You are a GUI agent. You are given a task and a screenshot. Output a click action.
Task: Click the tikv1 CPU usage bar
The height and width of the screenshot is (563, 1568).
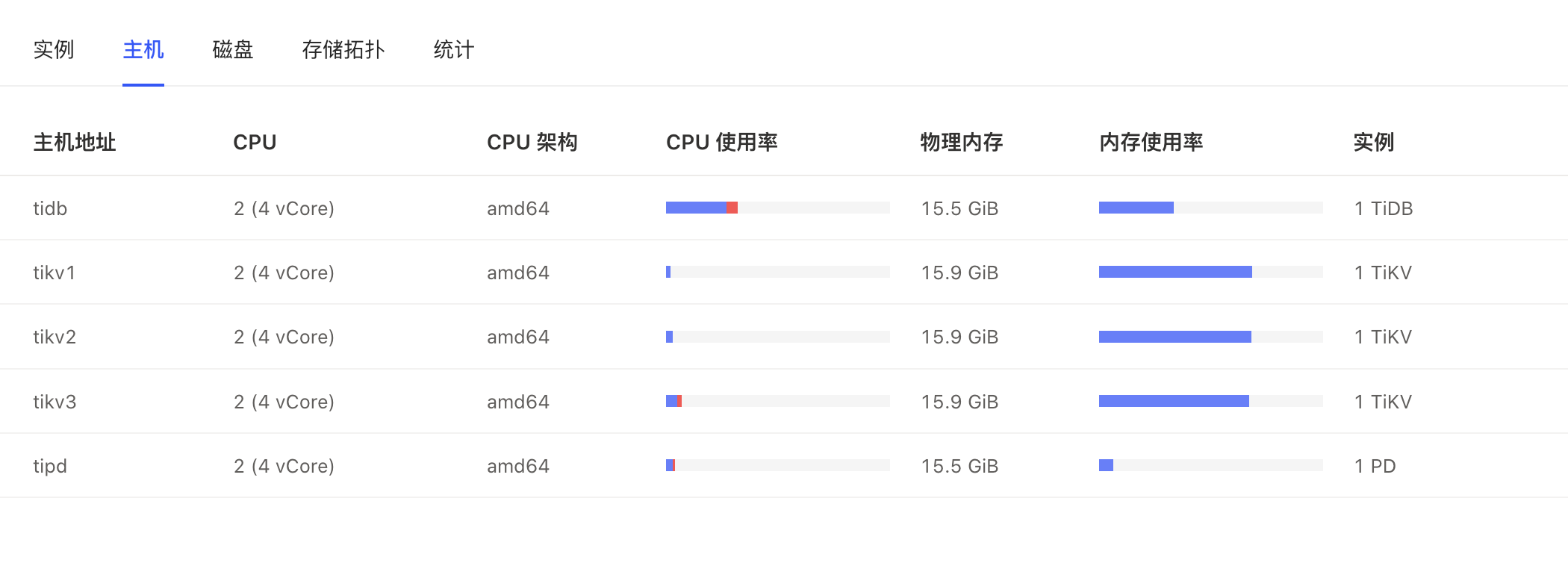[777, 272]
